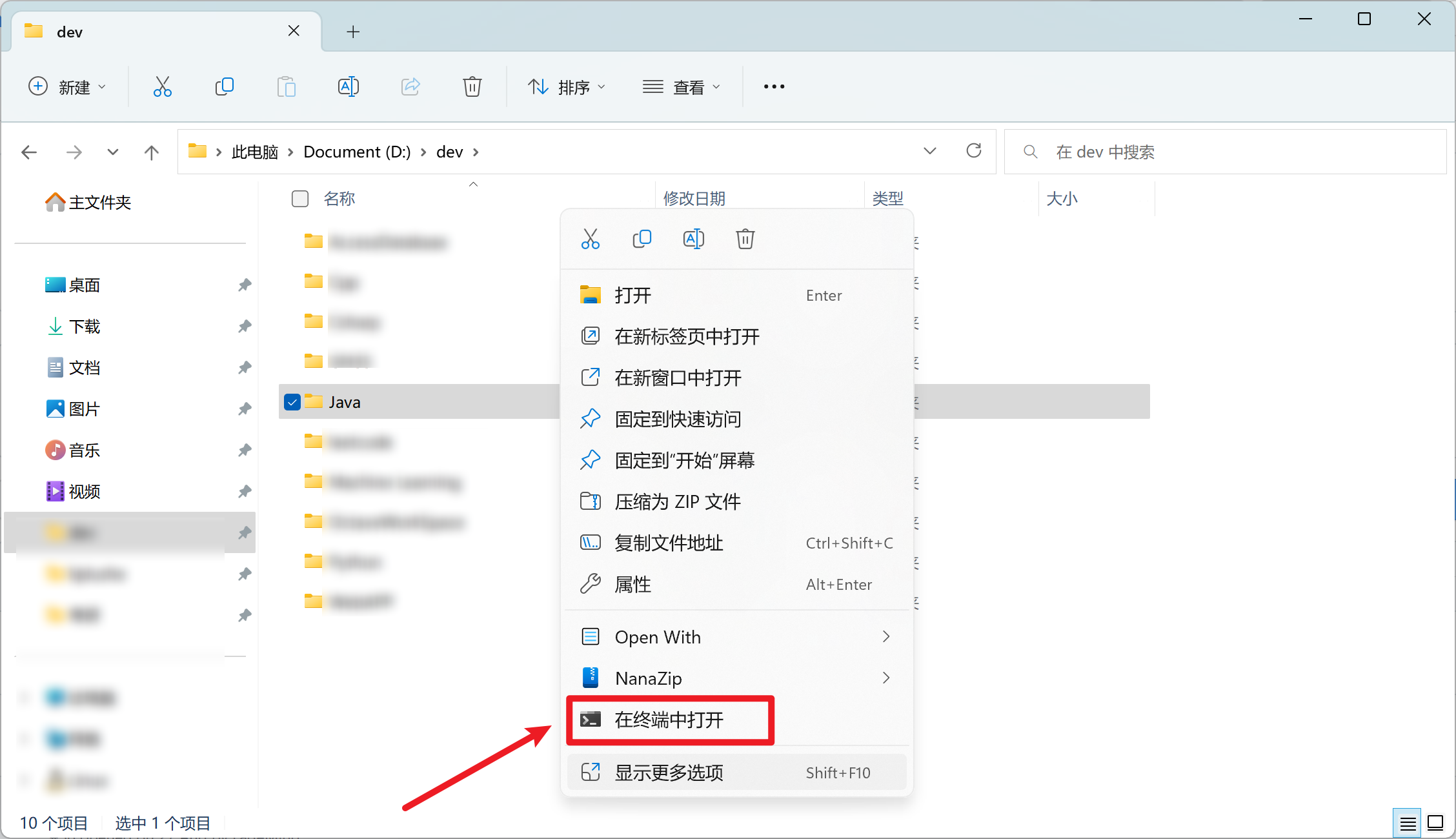Go up one folder level
The height and width of the screenshot is (839, 1456).
click(x=152, y=152)
